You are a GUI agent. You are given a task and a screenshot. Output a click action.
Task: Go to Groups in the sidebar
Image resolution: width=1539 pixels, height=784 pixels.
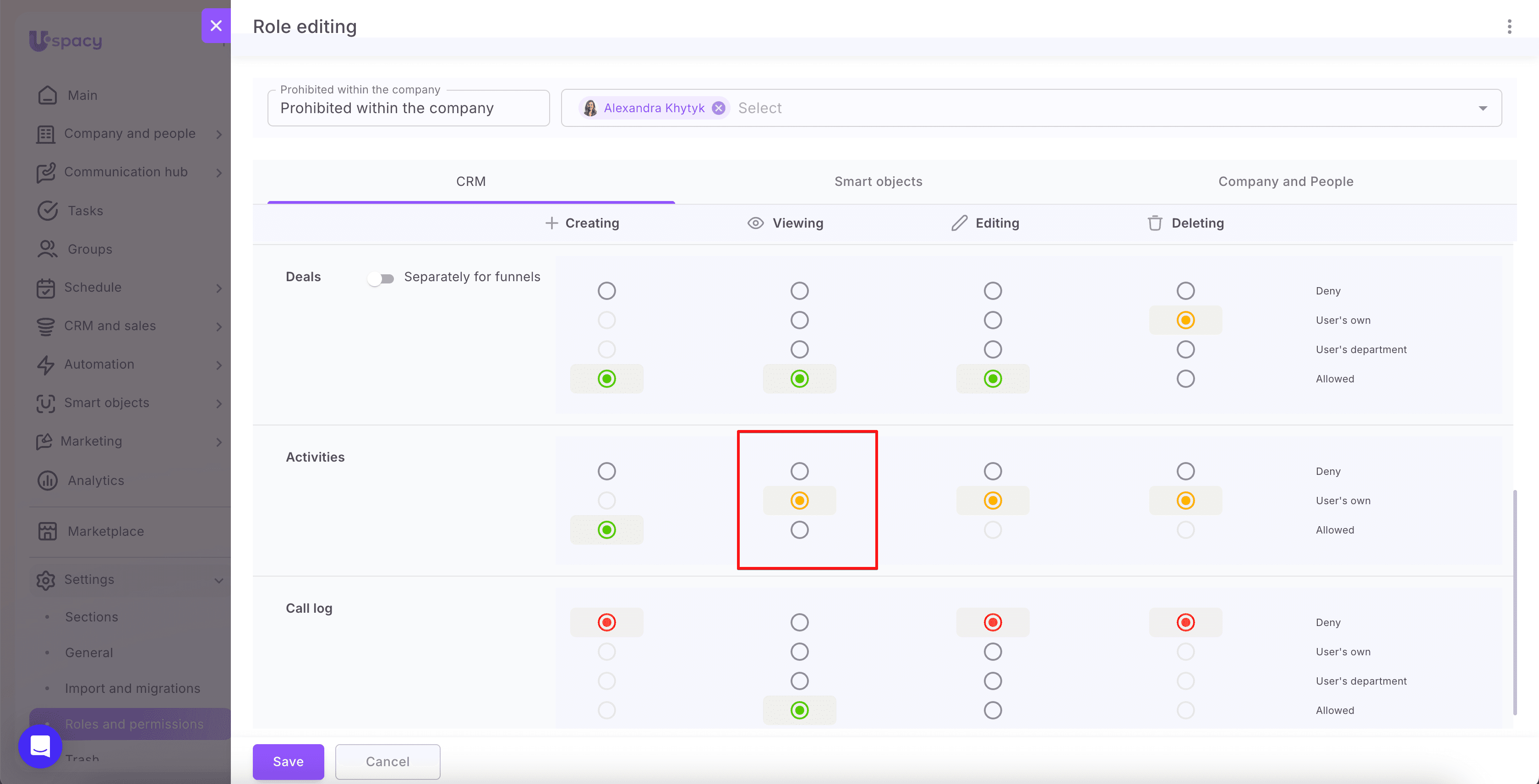click(90, 249)
